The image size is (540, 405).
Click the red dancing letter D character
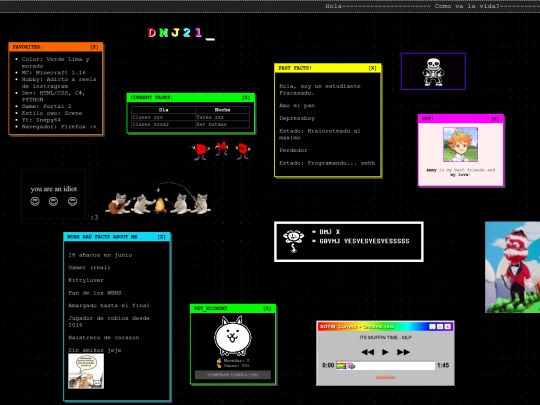201,152
